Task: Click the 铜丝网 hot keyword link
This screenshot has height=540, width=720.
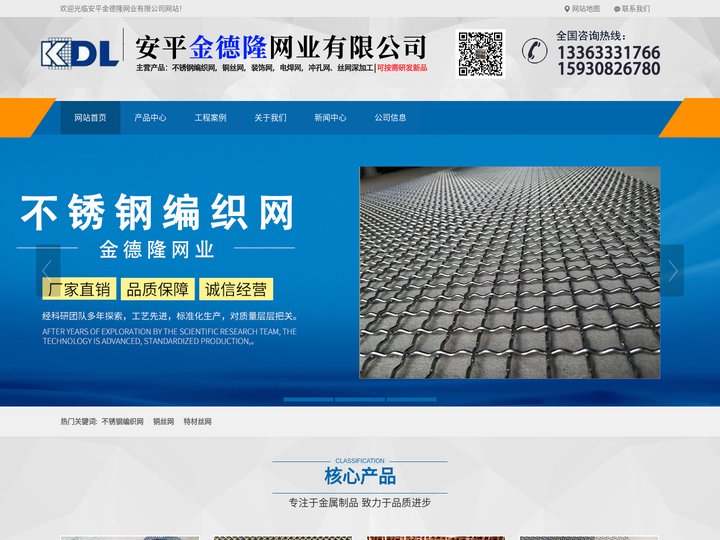Action: point(163,422)
